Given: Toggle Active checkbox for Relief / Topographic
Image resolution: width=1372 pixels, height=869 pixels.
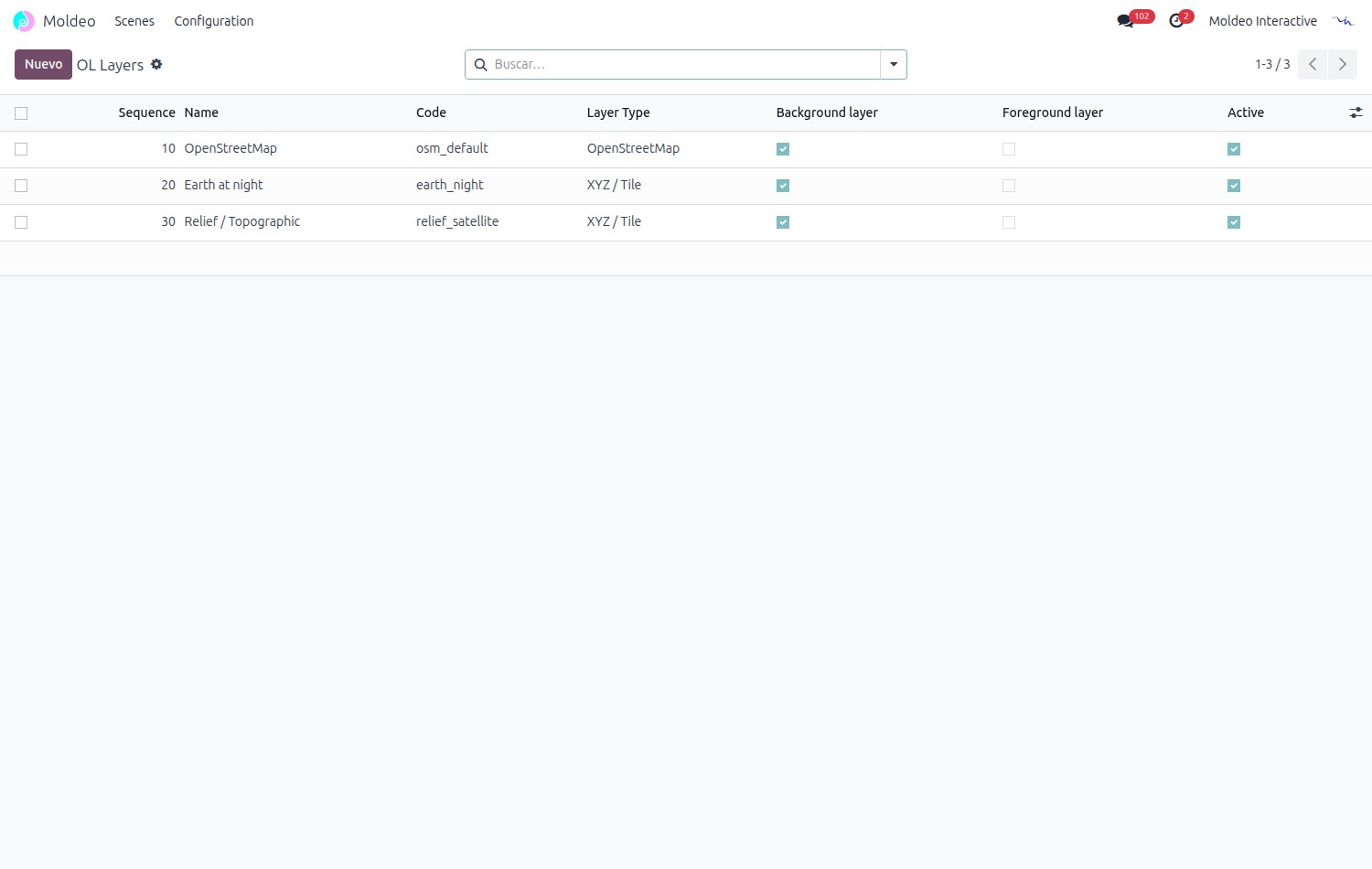Looking at the screenshot, I should click(x=1234, y=222).
